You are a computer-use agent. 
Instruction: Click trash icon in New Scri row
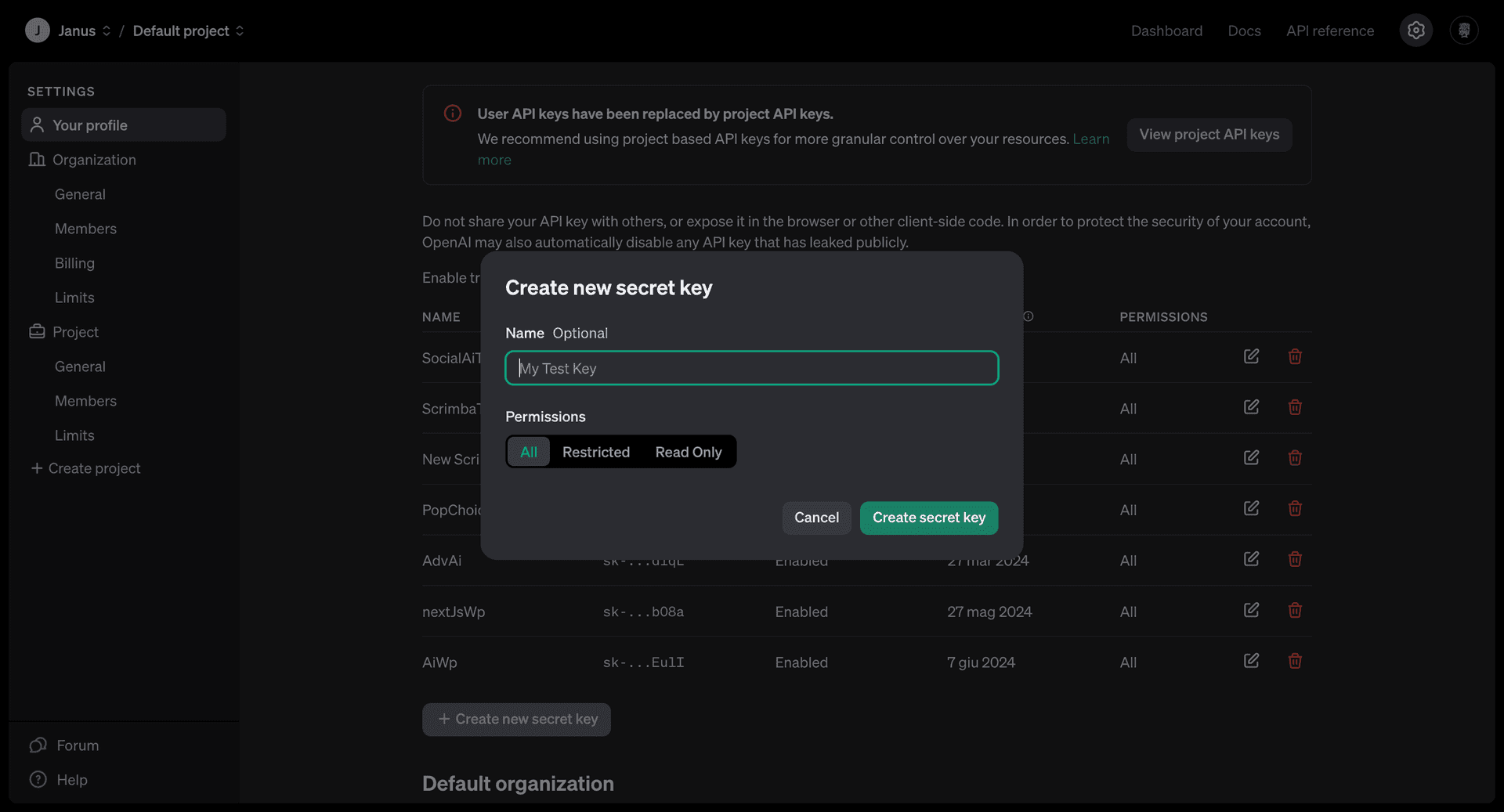1295,458
